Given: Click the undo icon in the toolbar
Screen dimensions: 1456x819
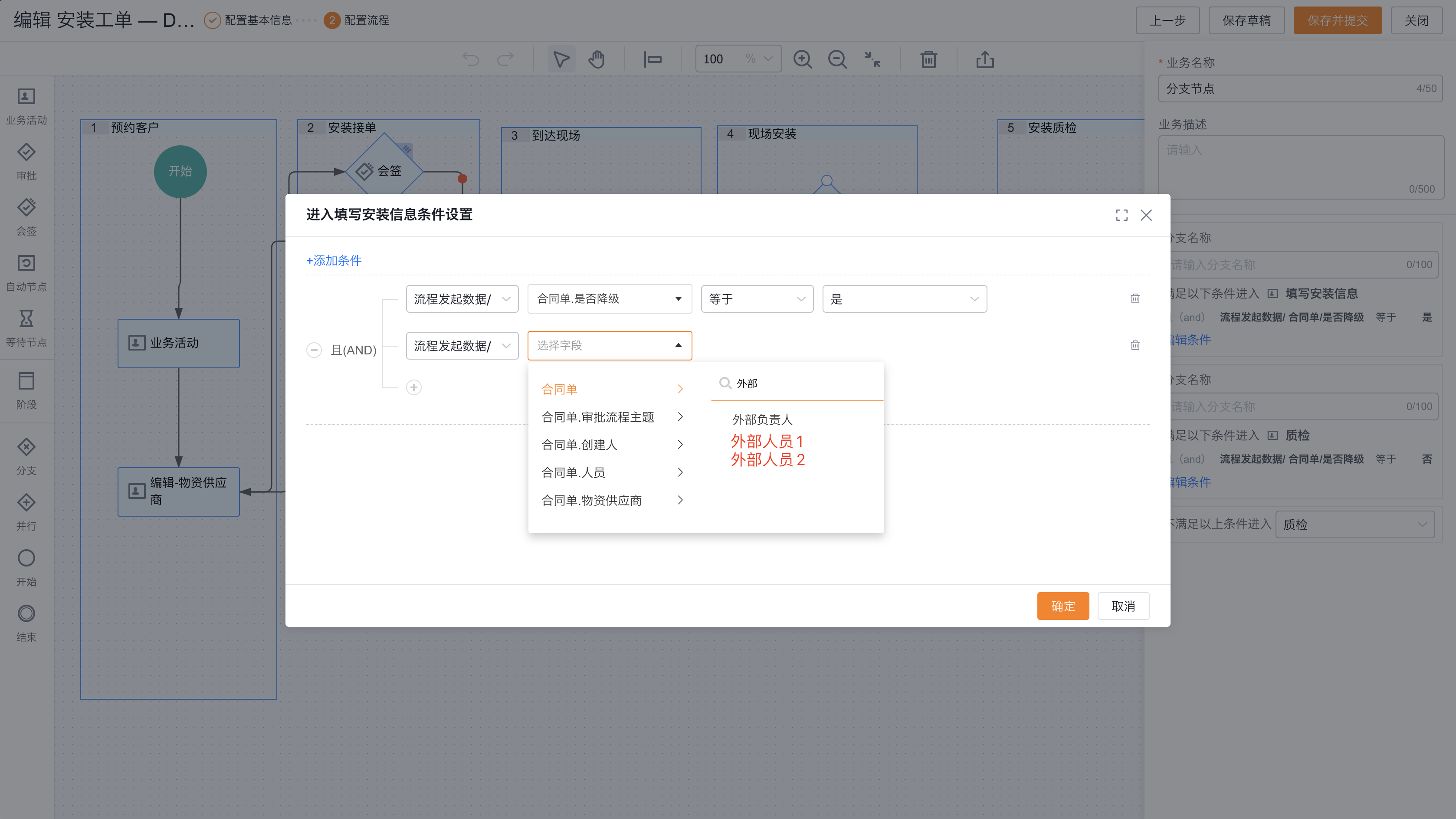Looking at the screenshot, I should coord(471,58).
